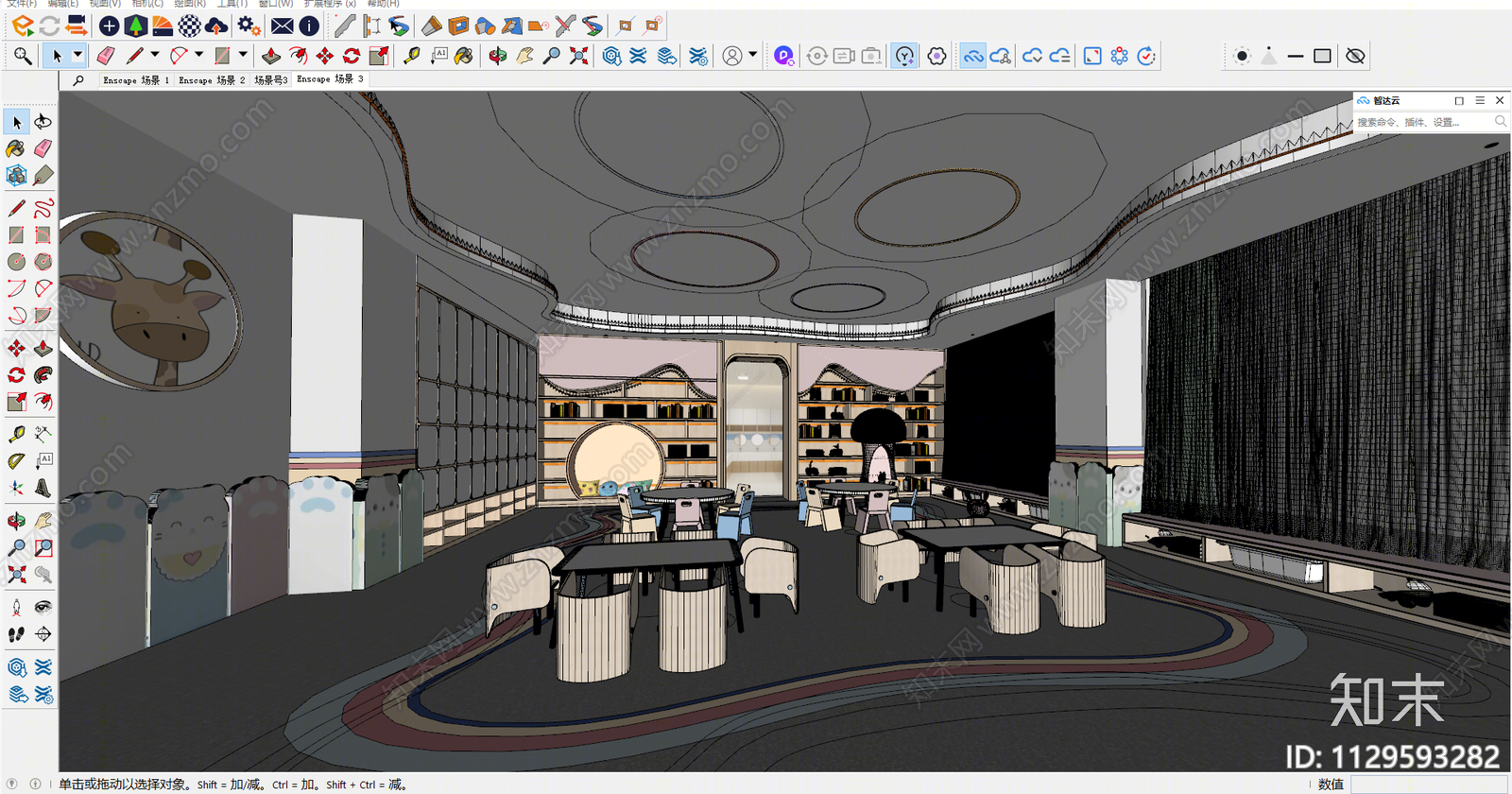Open 3D Warehouse icon in top toolbar
This screenshot has width=1512, height=794.
(x=611, y=56)
